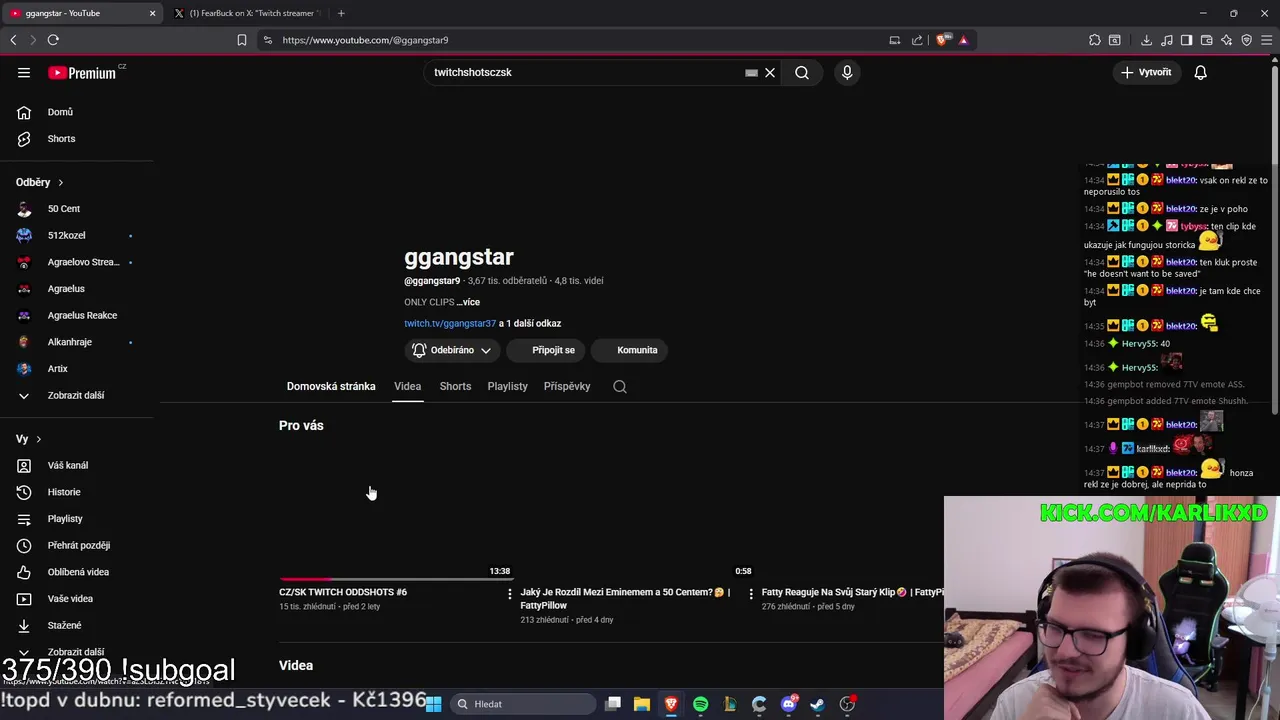Go to Domů in sidebar
The height and width of the screenshot is (720, 1280).
(60, 112)
